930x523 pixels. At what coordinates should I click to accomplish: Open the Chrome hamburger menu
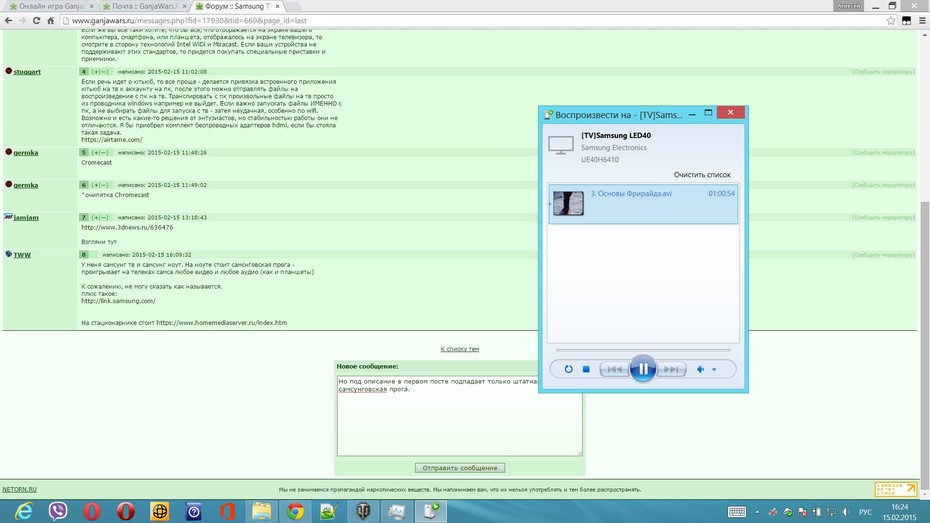click(x=922, y=21)
